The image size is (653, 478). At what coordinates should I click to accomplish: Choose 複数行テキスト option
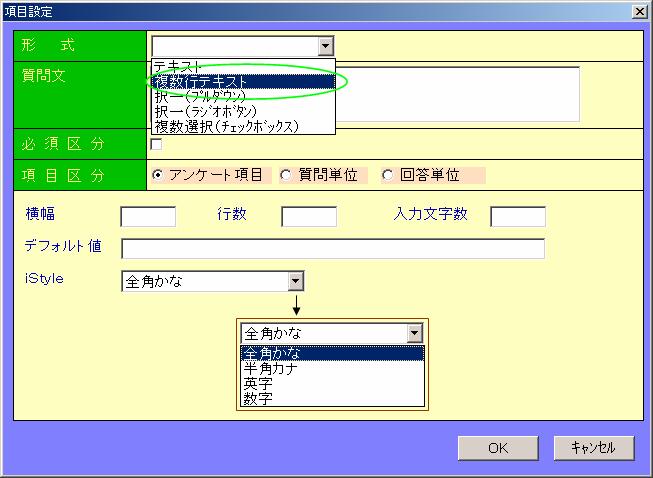point(243,82)
